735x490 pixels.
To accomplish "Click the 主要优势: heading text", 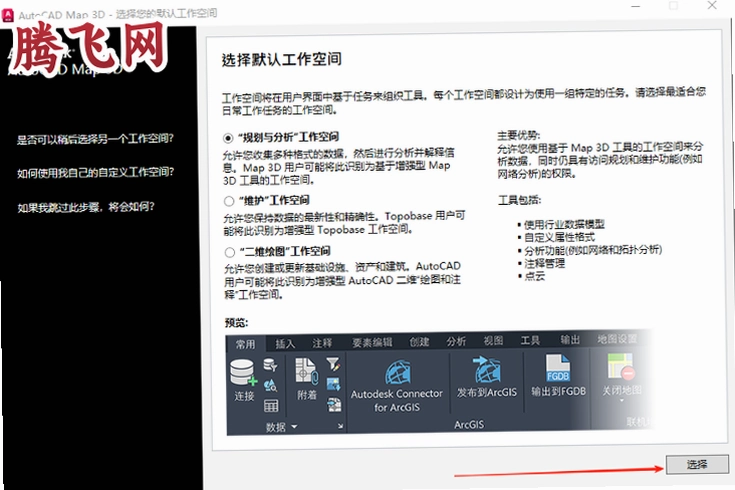I will click(518, 136).
